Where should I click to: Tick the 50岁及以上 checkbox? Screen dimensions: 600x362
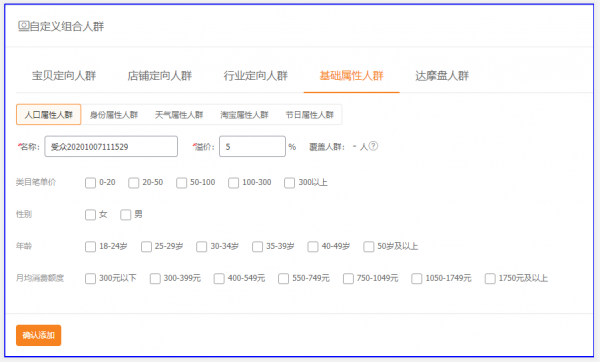(x=368, y=246)
